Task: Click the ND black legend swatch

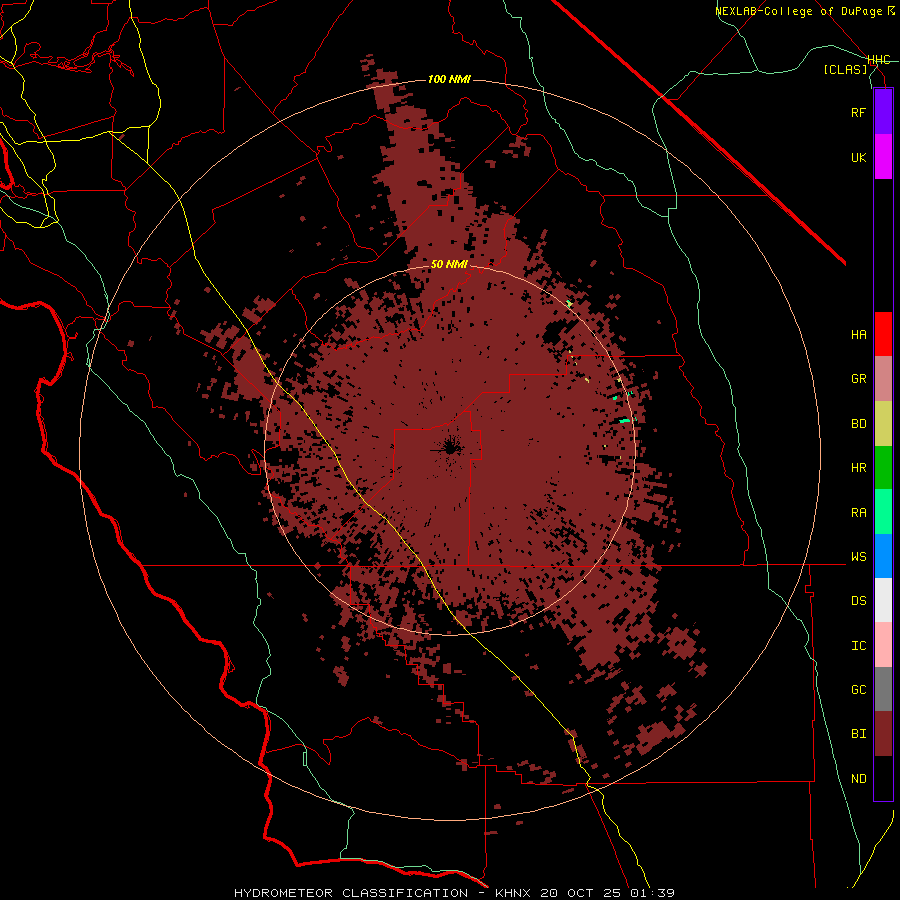Action: (x=883, y=778)
